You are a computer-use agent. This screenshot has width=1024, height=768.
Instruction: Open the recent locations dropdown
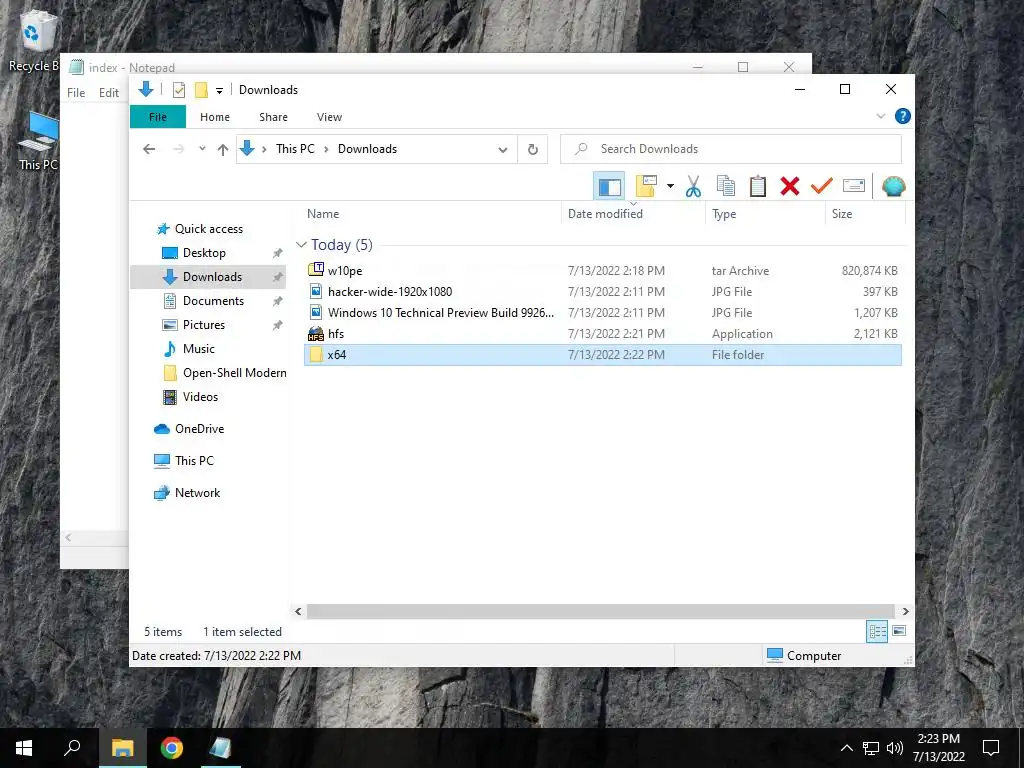[202, 149]
